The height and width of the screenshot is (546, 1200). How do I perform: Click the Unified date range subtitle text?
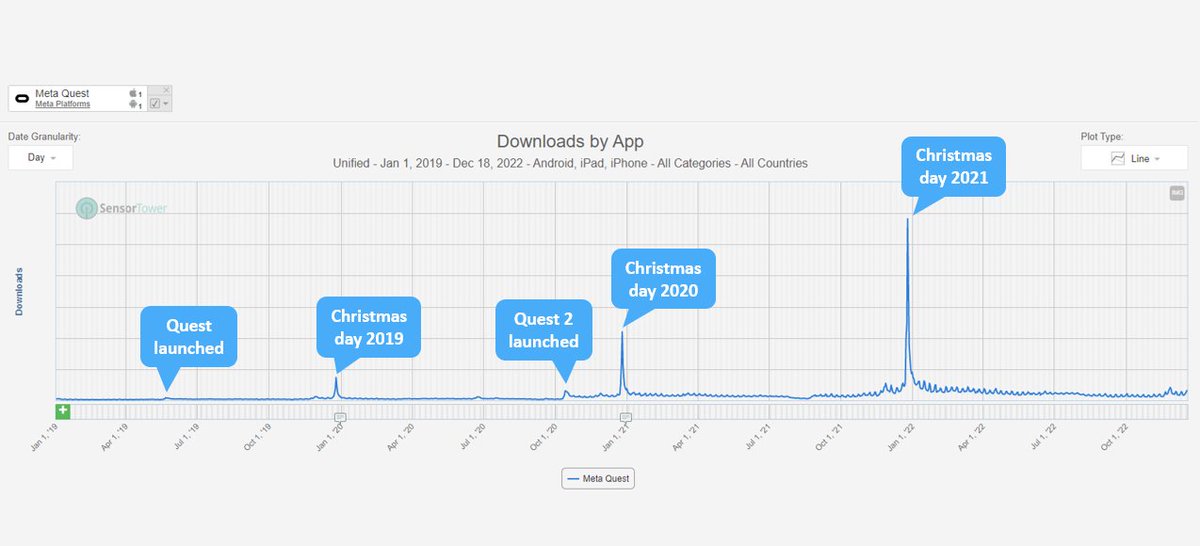point(570,163)
